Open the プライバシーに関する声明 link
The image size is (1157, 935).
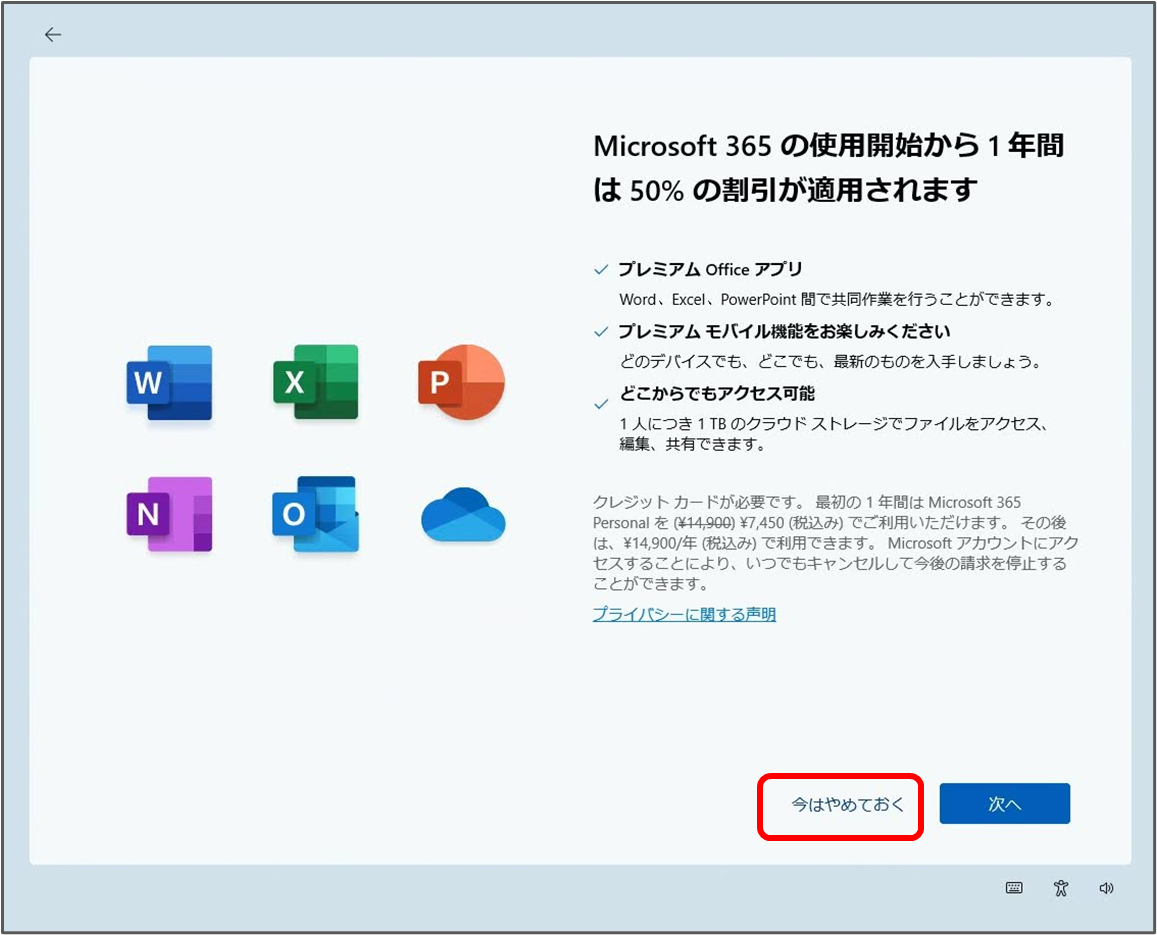[684, 614]
